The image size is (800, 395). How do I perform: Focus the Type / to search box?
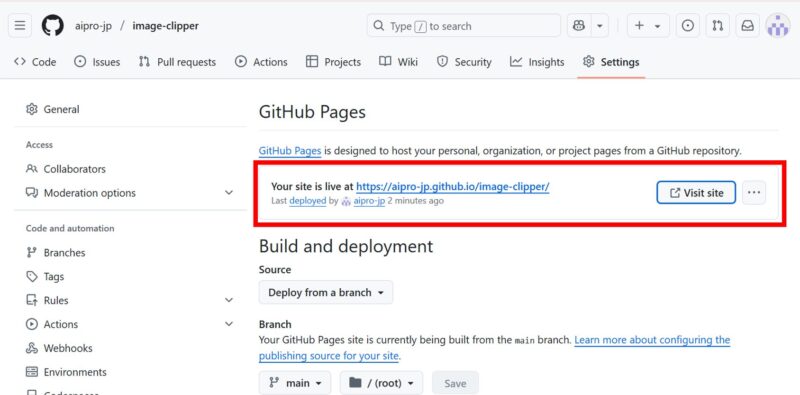tap(463, 26)
